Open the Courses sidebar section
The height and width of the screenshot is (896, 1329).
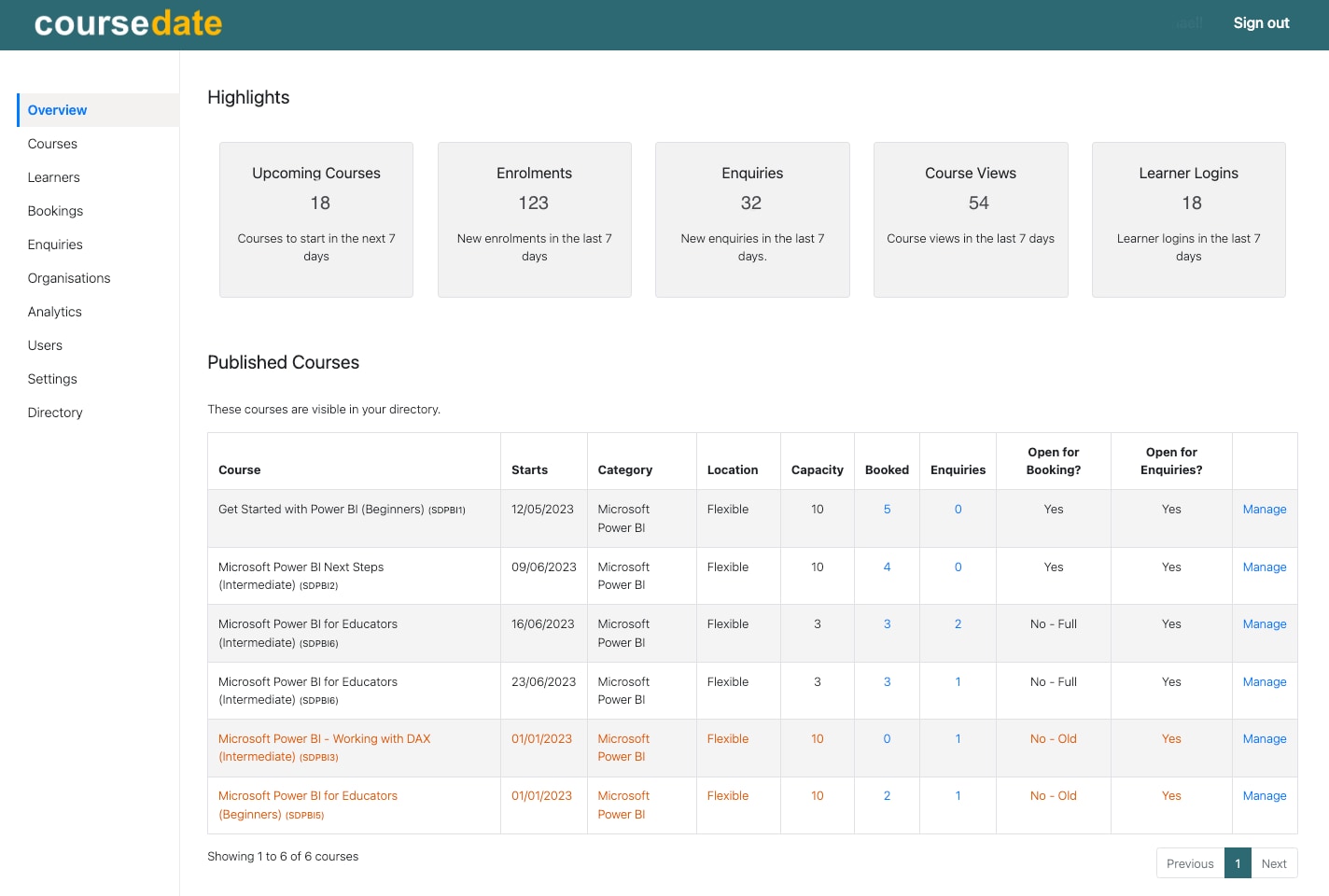pyautogui.click(x=52, y=144)
